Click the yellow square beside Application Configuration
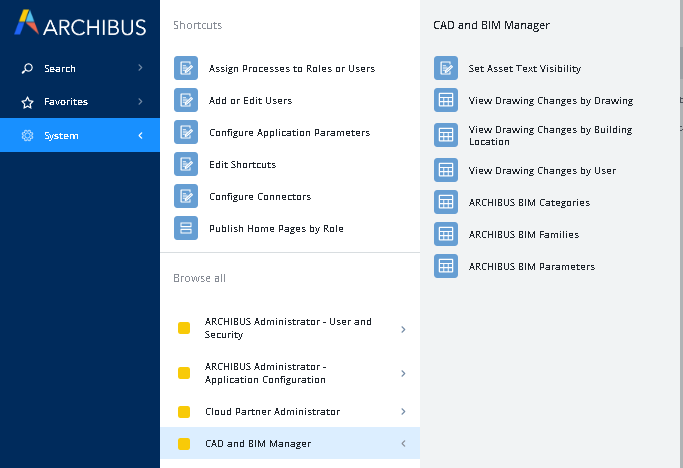This screenshot has height=468, width=683. 184,373
